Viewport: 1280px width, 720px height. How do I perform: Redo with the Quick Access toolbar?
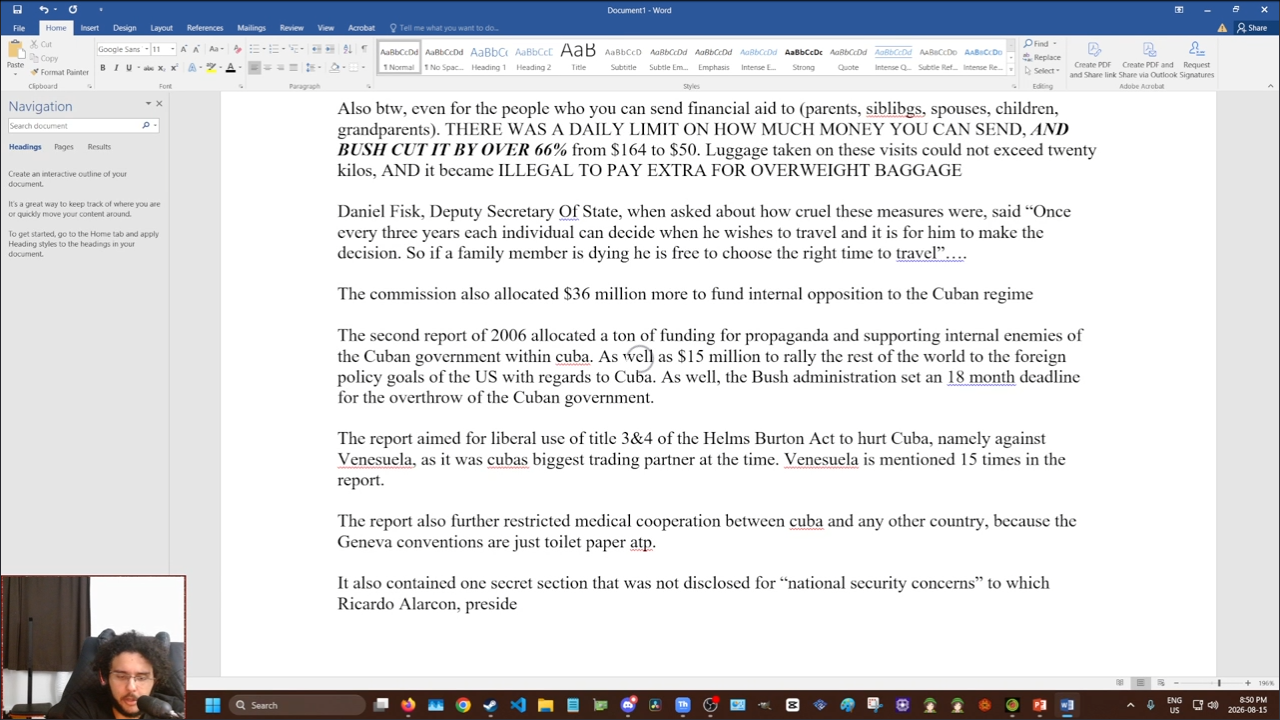(x=72, y=10)
